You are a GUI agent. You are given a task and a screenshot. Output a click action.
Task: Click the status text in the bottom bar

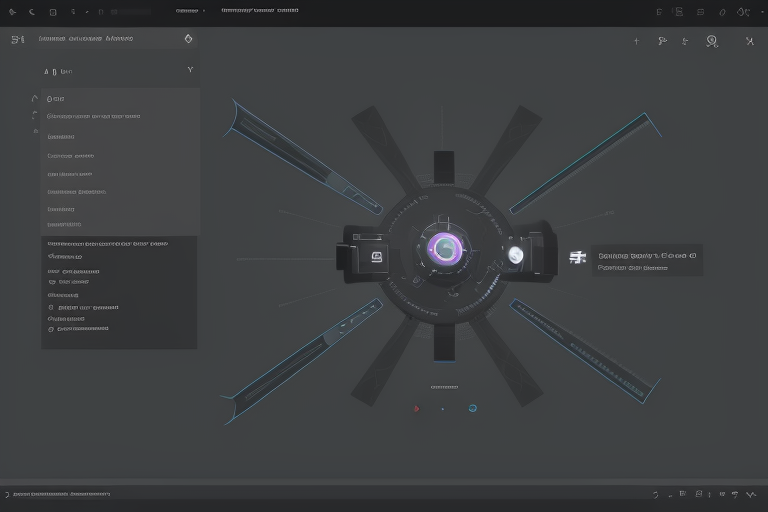click(60, 494)
